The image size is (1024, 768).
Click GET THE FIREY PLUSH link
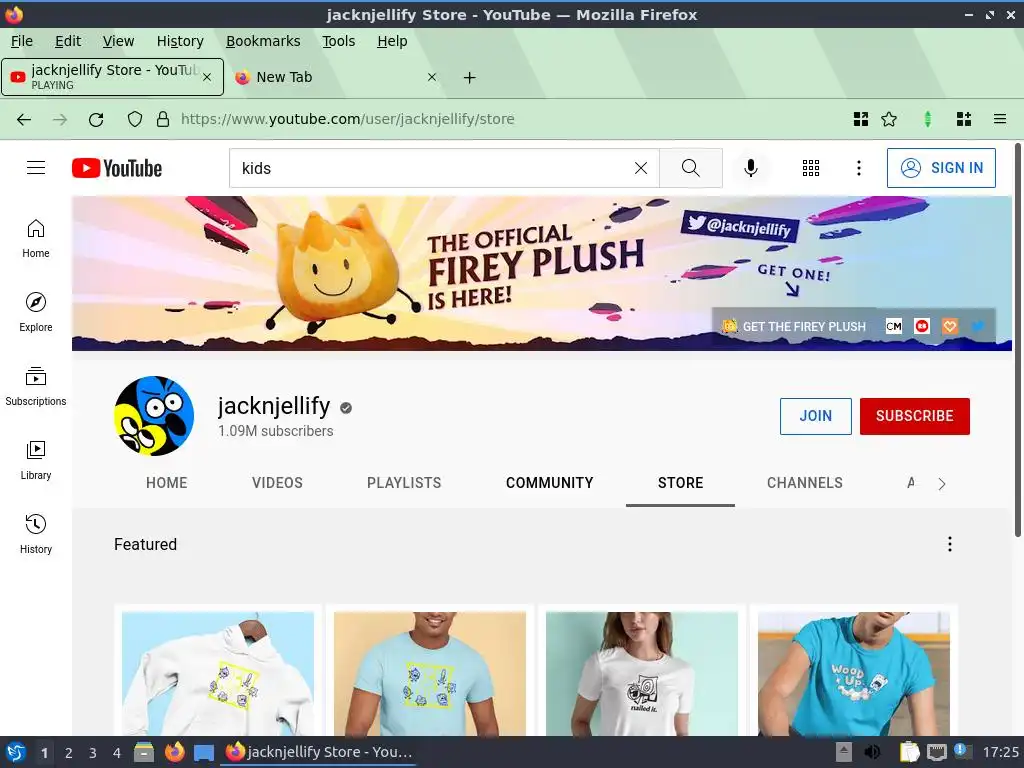coord(795,326)
